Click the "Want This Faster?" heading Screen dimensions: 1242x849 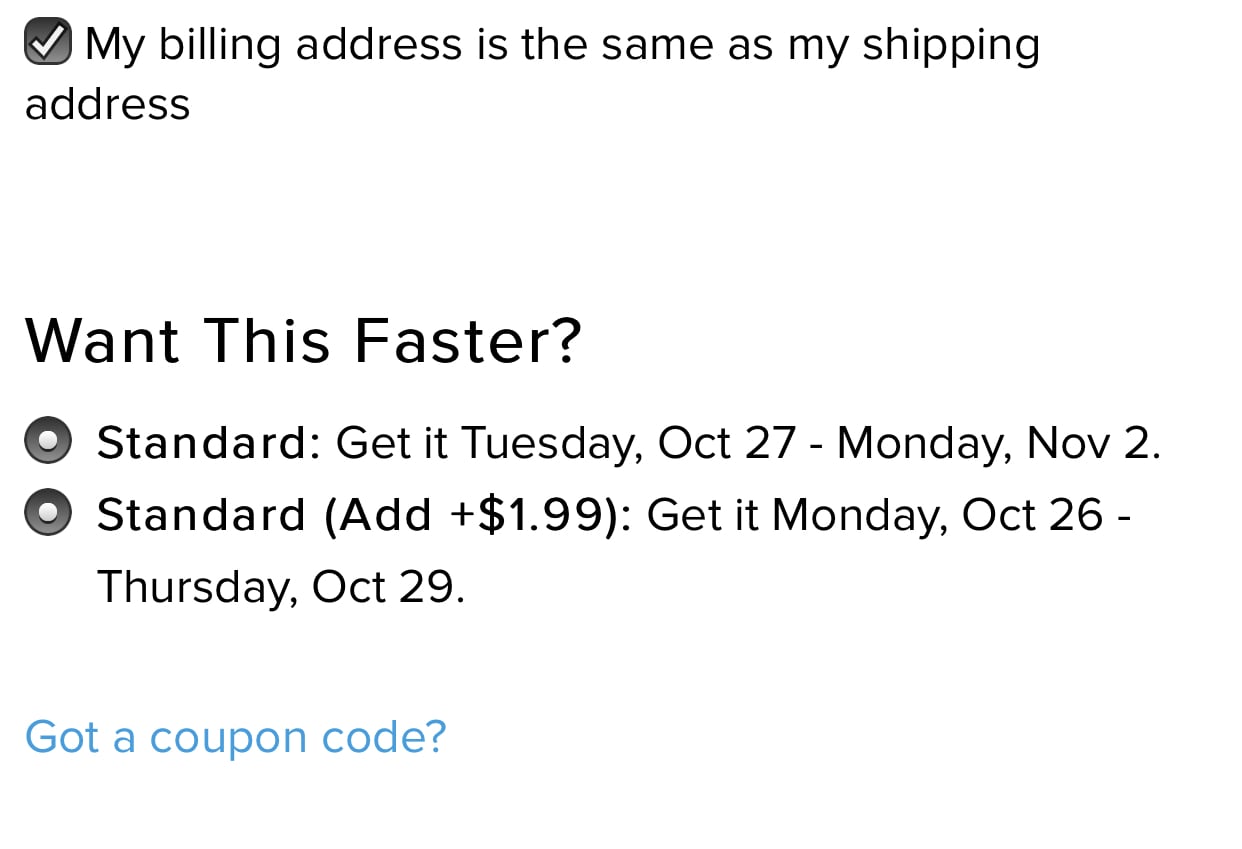[x=302, y=340]
